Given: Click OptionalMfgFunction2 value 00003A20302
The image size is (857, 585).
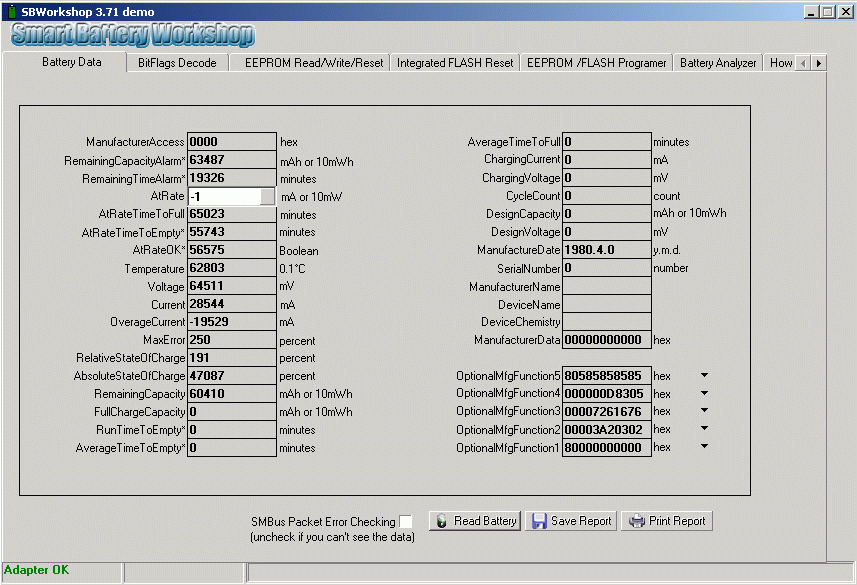Looking at the screenshot, I should [x=607, y=430].
